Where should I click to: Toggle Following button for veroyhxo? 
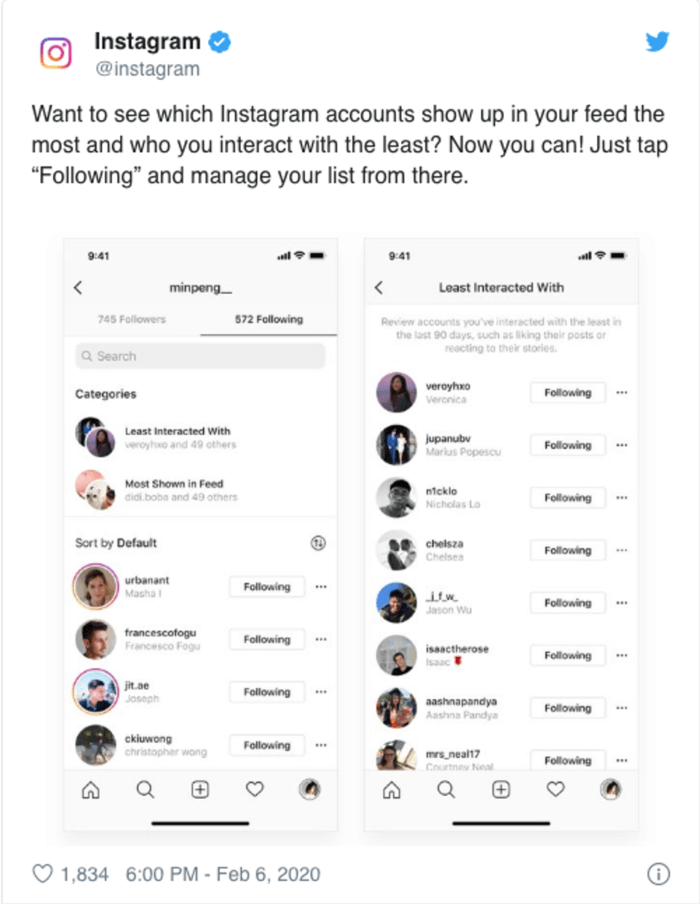point(568,393)
